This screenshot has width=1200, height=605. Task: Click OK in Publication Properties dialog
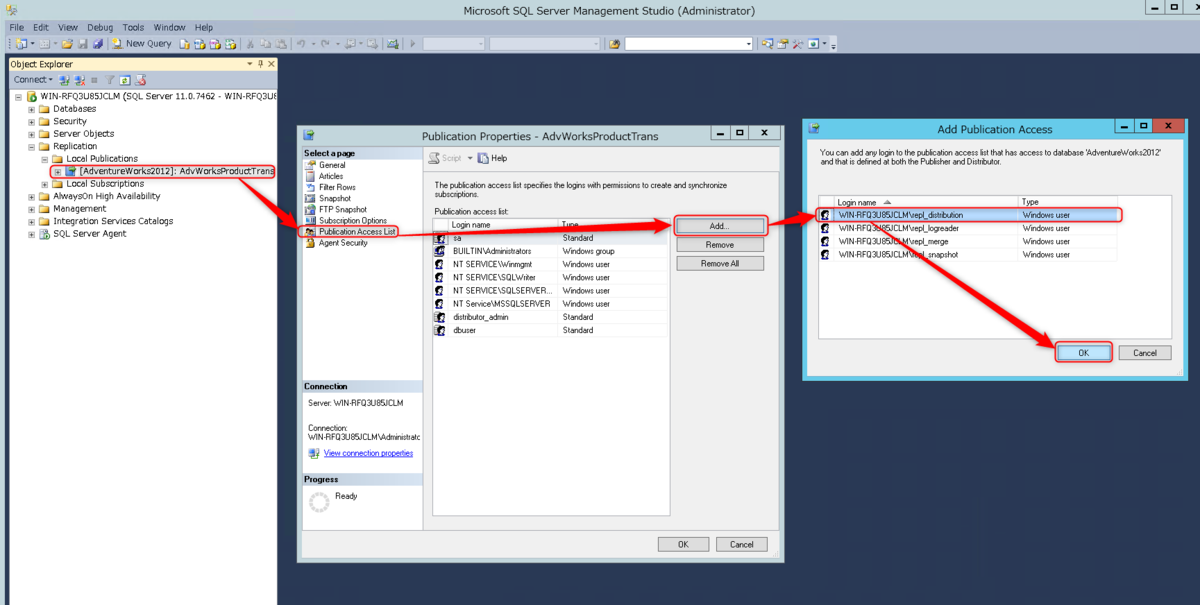tap(683, 545)
